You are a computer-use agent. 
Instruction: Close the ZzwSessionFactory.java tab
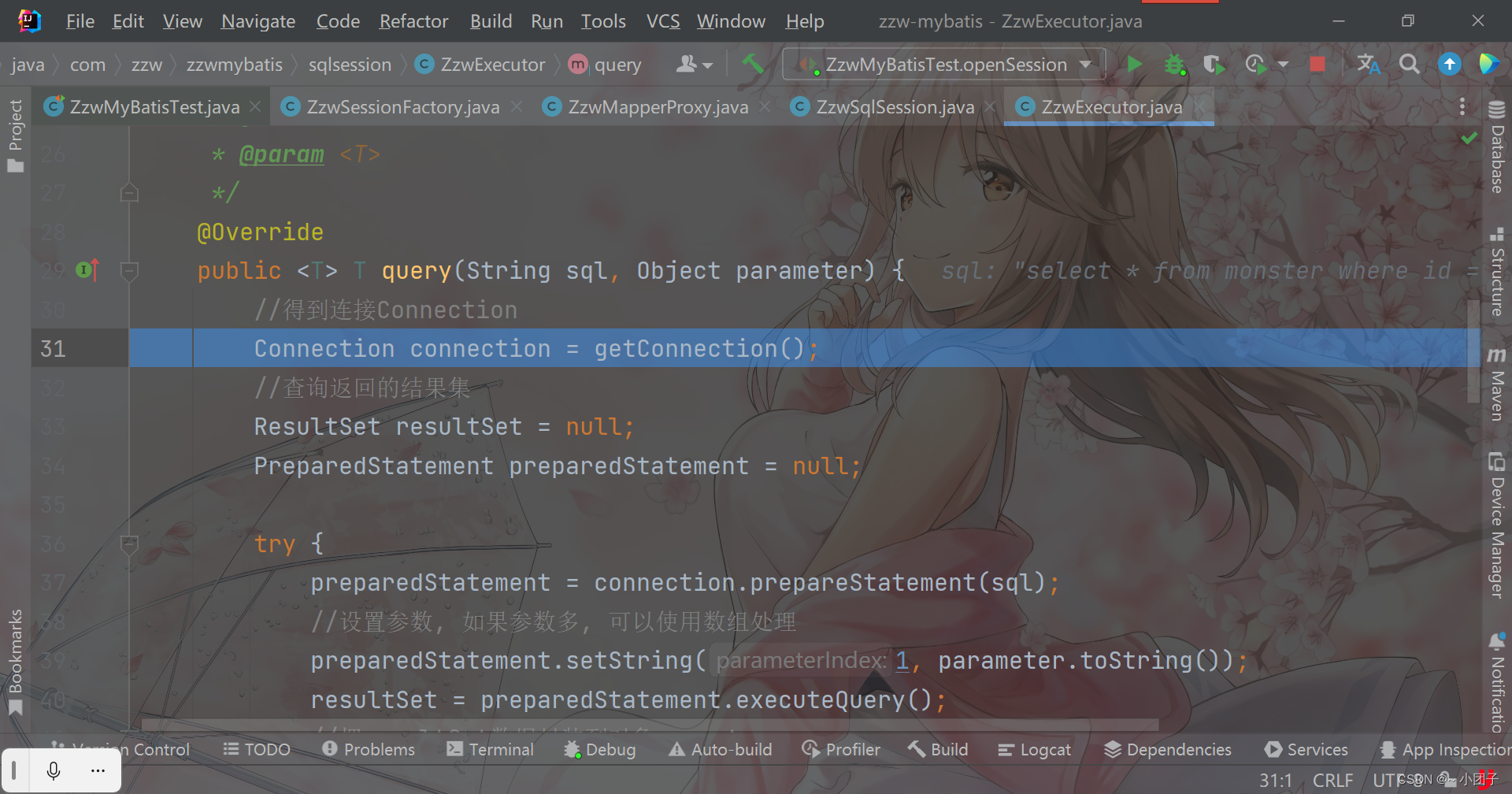tap(517, 106)
